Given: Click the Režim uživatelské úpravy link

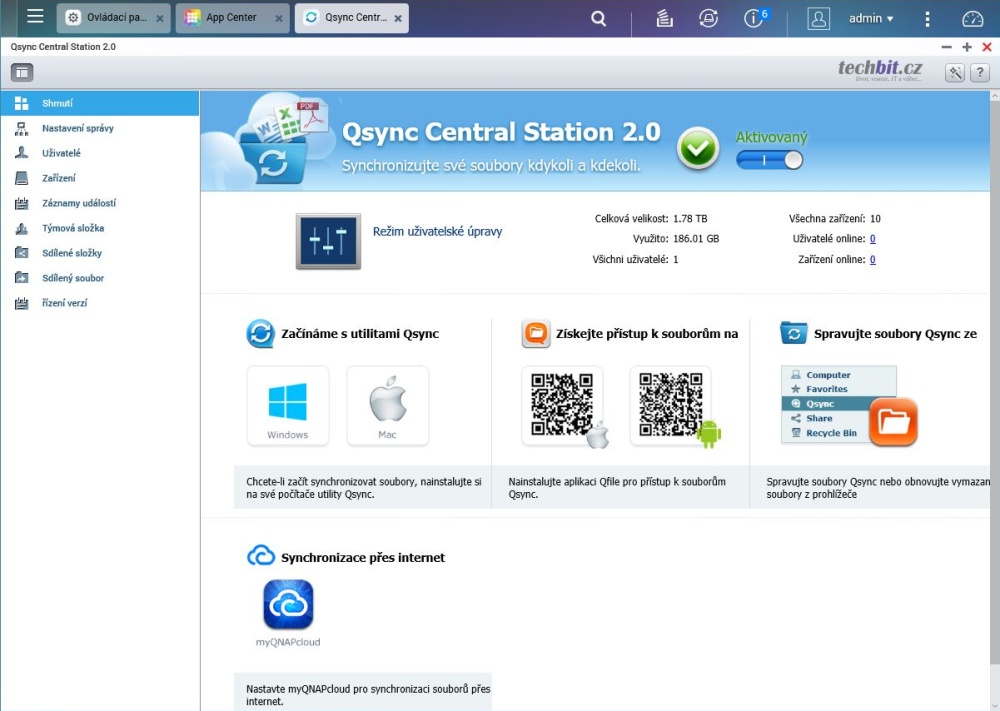Looking at the screenshot, I should (437, 231).
